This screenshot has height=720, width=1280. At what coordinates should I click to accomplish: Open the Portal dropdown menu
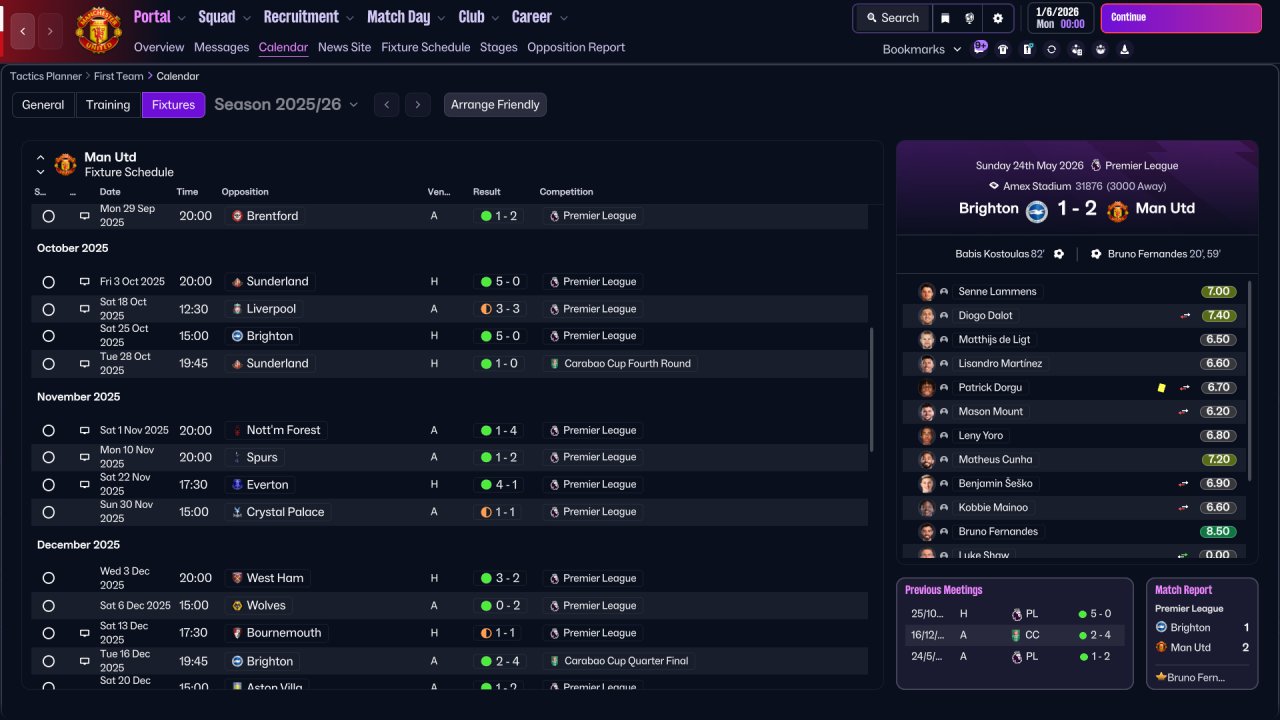point(160,17)
